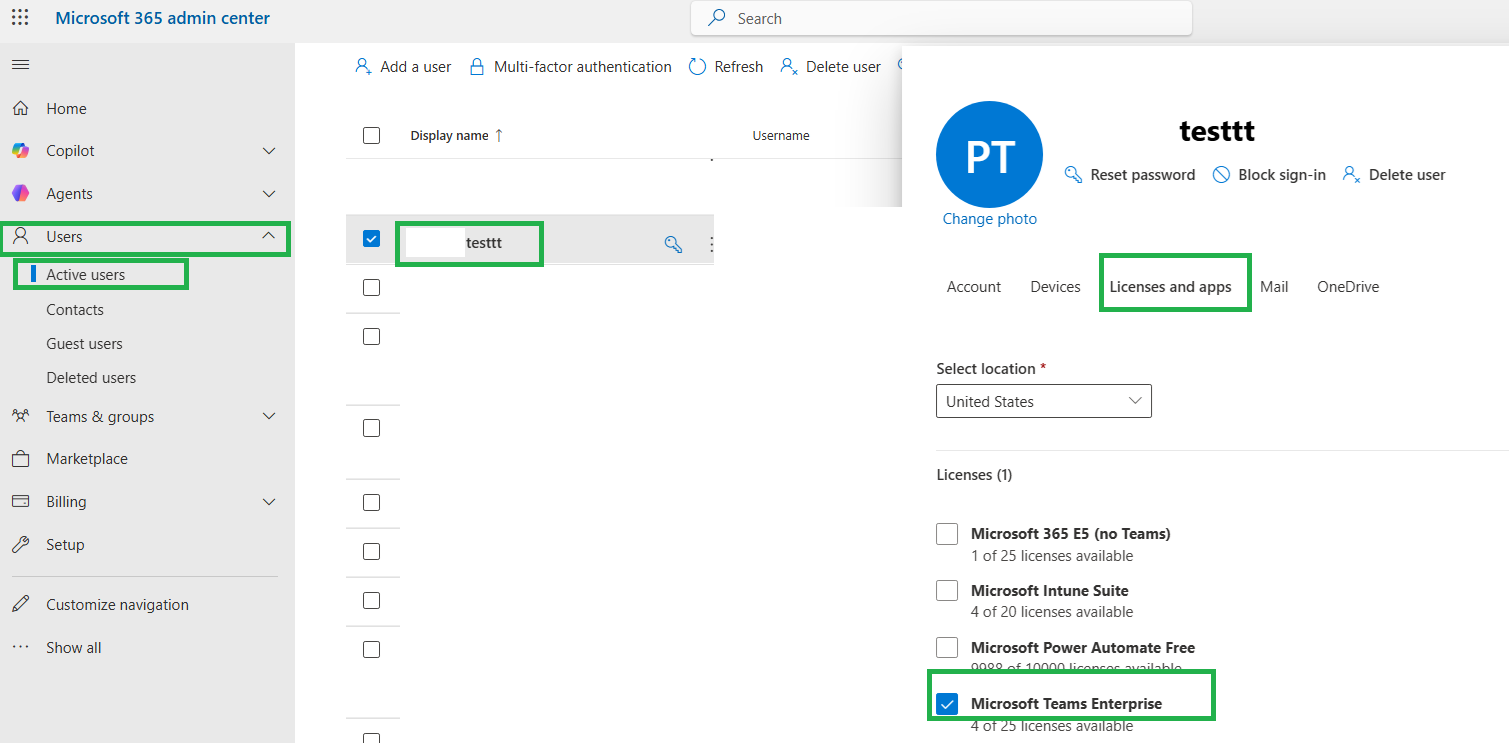Open Deleted users in sidebar
The image size is (1509, 743).
pos(91,377)
